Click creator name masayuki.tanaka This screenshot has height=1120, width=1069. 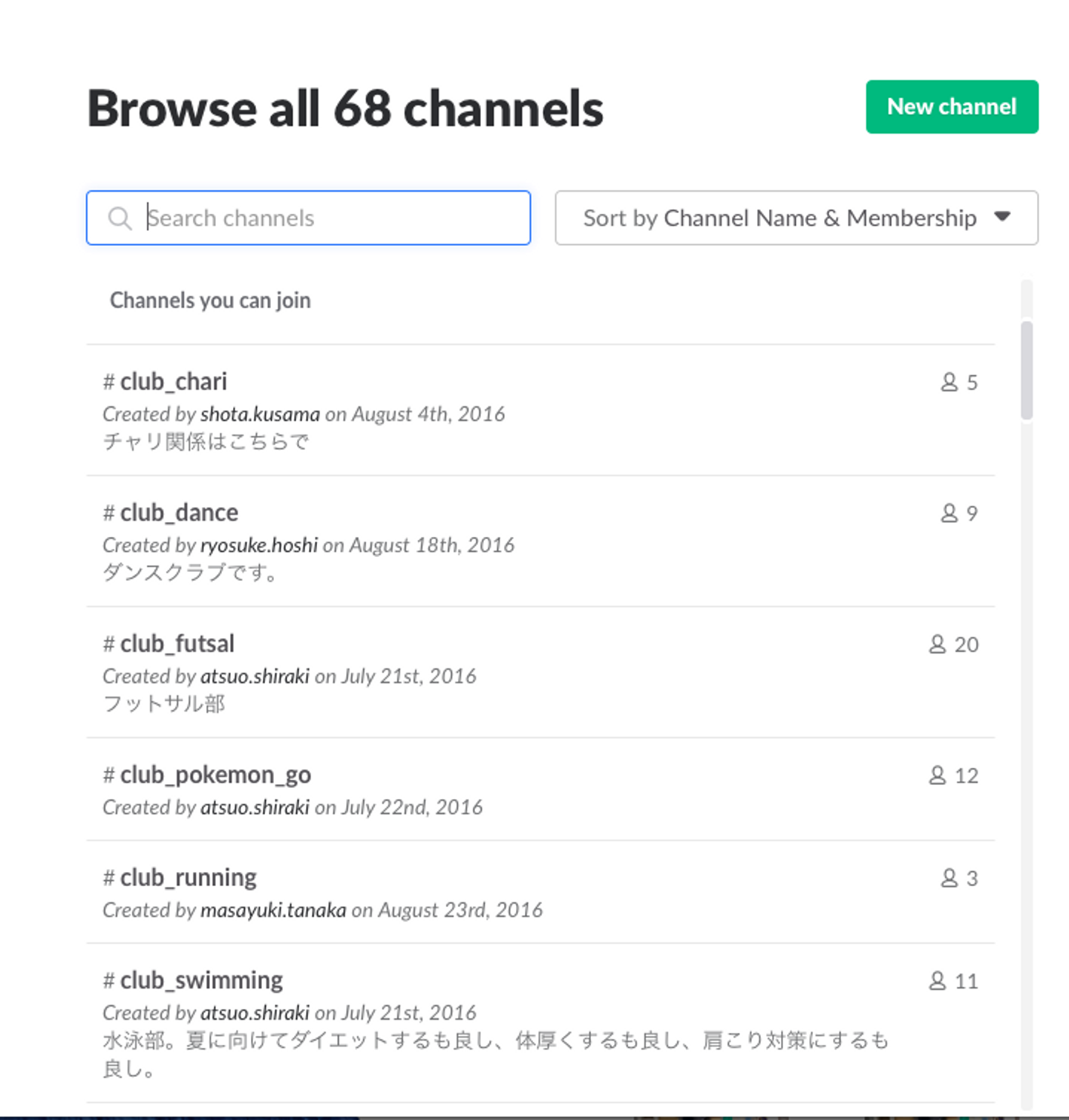tap(273, 911)
